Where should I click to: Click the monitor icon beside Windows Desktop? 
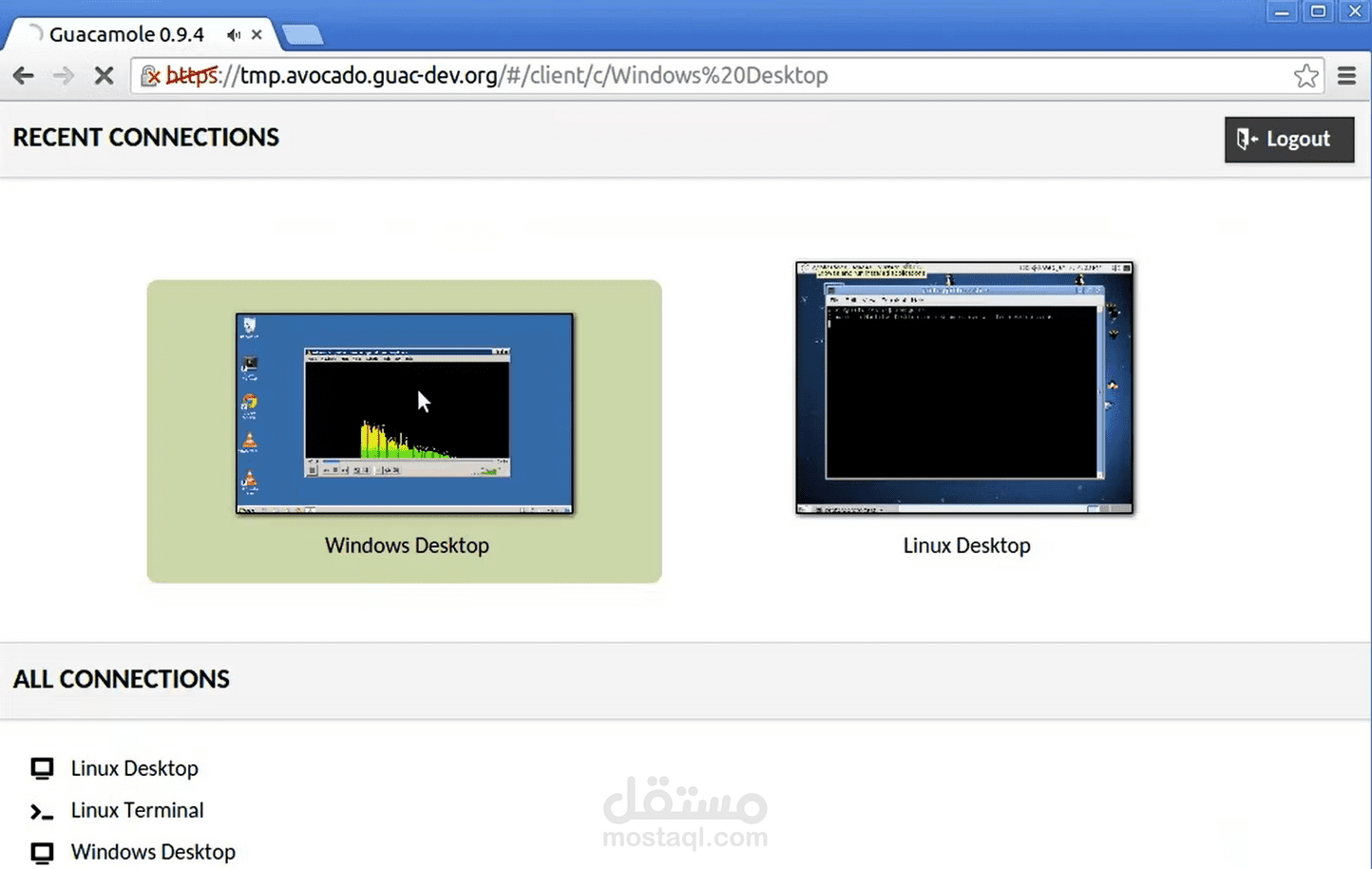point(42,853)
